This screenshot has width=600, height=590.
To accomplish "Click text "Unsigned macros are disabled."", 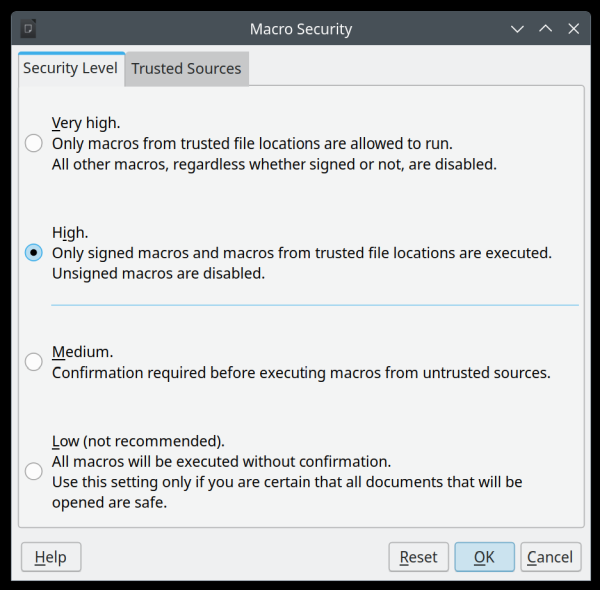I will [x=158, y=274].
